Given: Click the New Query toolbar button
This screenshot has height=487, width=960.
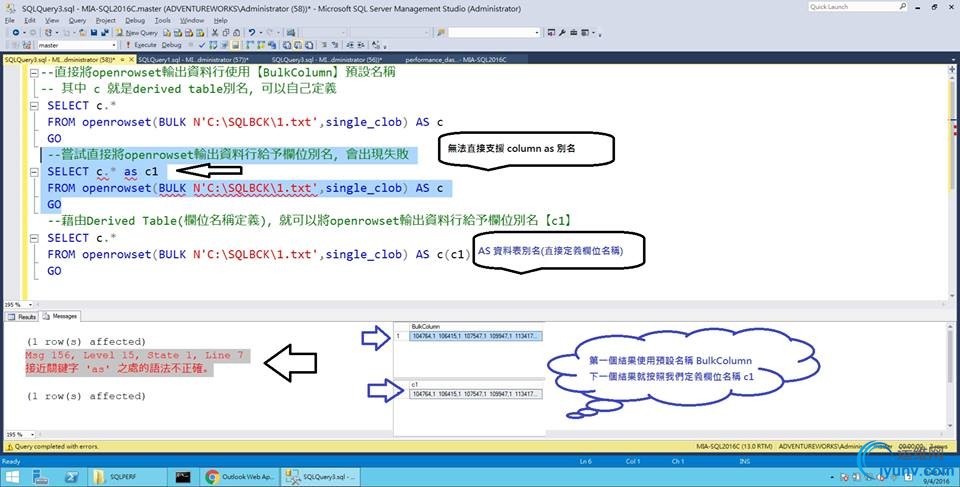Looking at the screenshot, I should [x=136, y=32].
